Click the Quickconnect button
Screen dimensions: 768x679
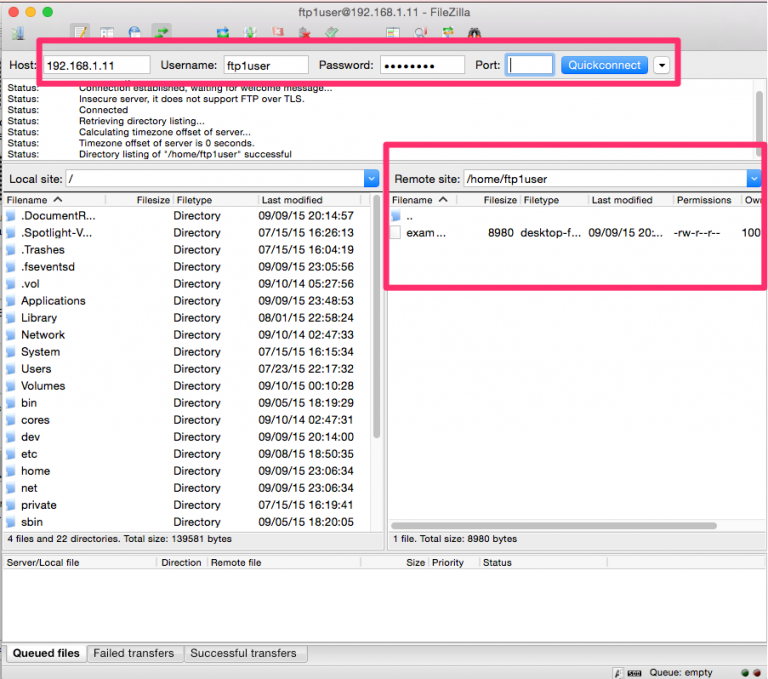(x=604, y=65)
